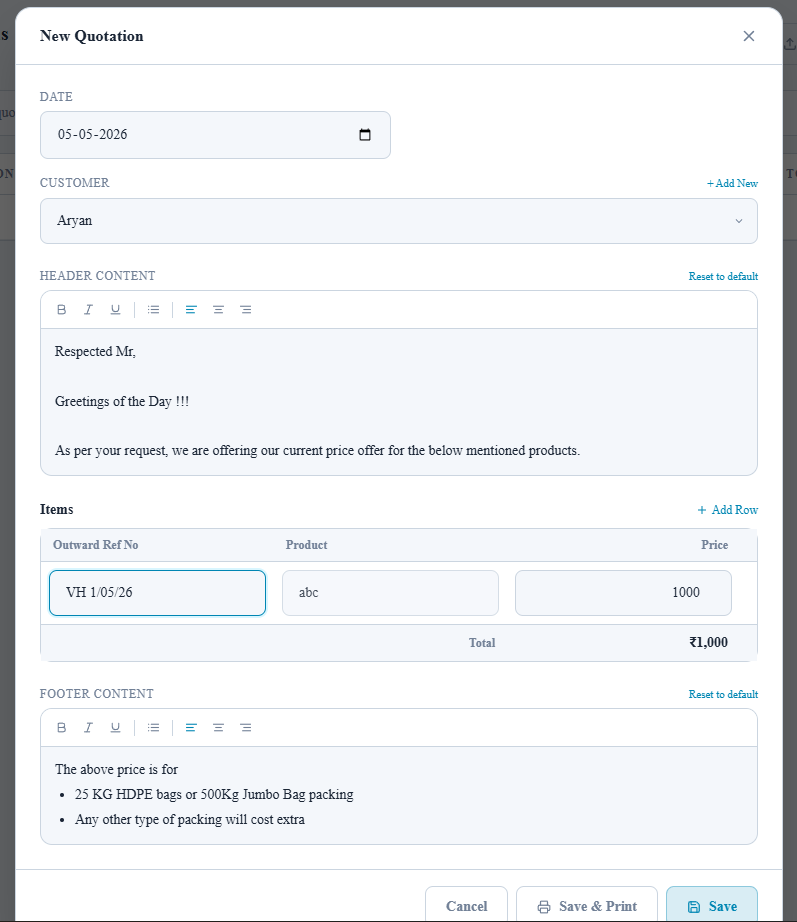Click the Save & Print button
Image resolution: width=797 pixels, height=922 pixels.
587,906
